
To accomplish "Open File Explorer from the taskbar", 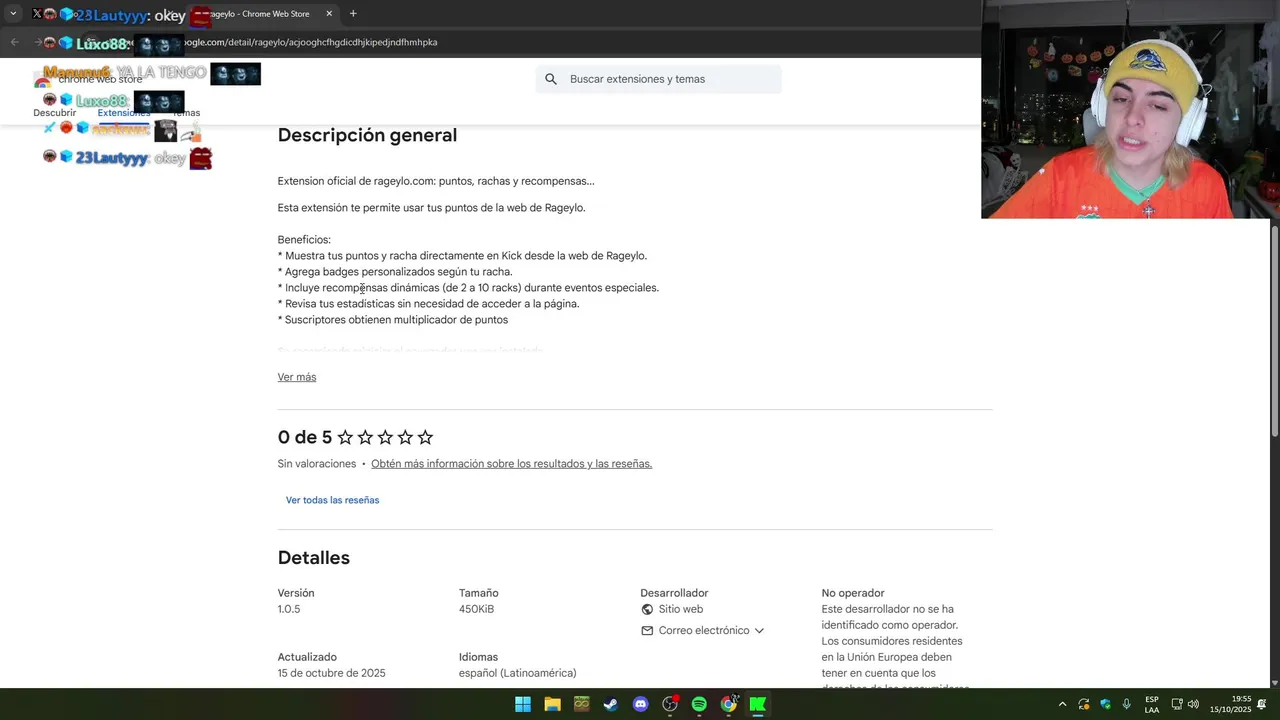I will [552, 704].
